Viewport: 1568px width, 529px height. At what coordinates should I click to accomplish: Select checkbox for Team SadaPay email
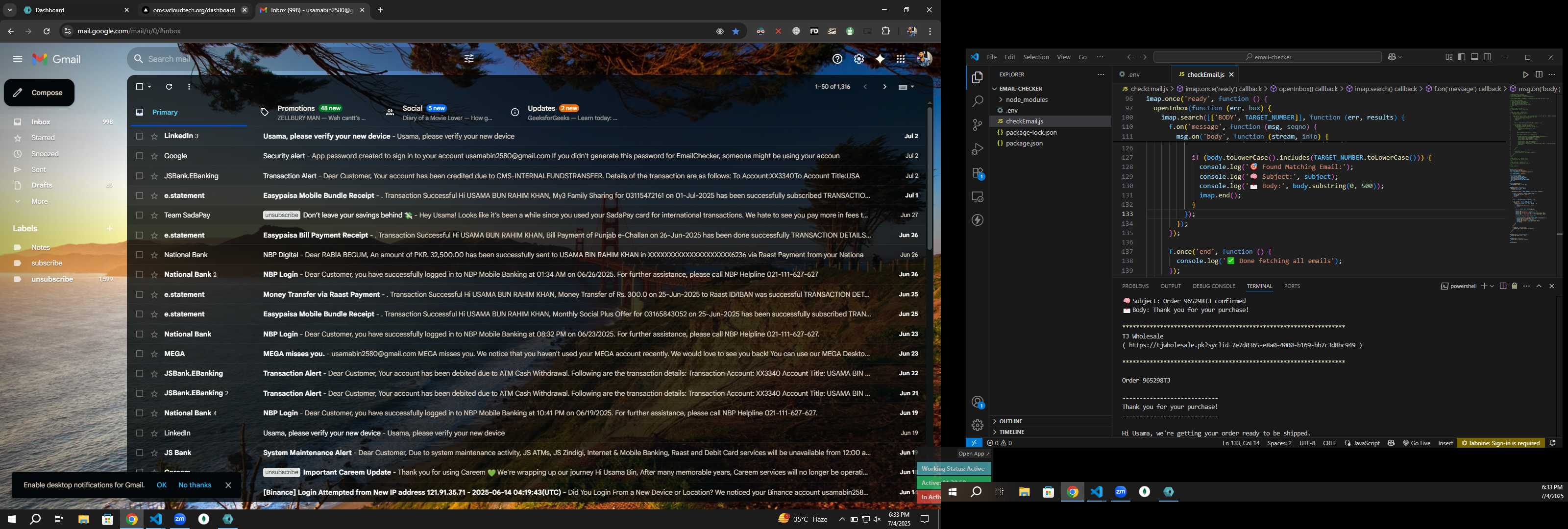[x=139, y=216]
